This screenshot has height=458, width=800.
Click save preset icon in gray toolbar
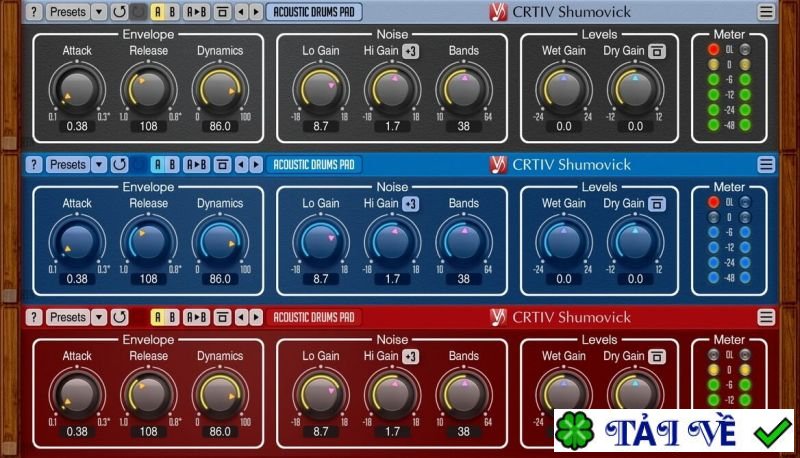[x=222, y=12]
